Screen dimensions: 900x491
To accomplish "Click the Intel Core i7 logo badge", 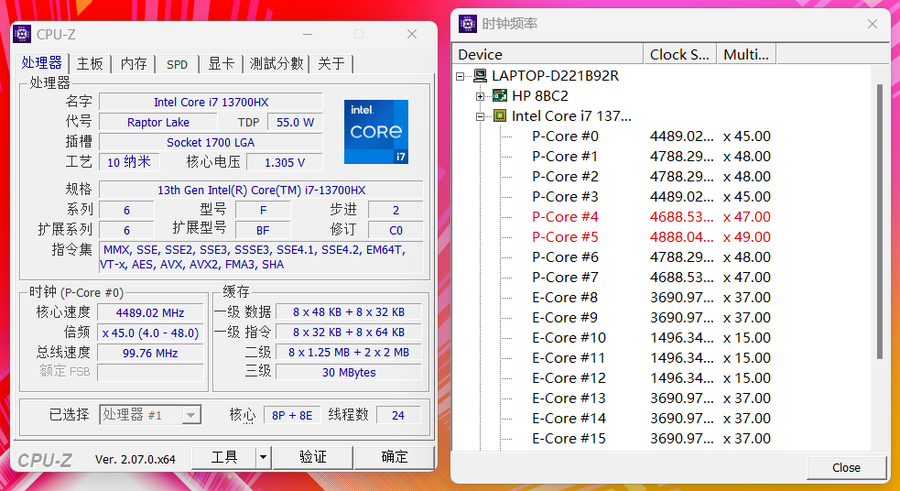I will coord(376,132).
